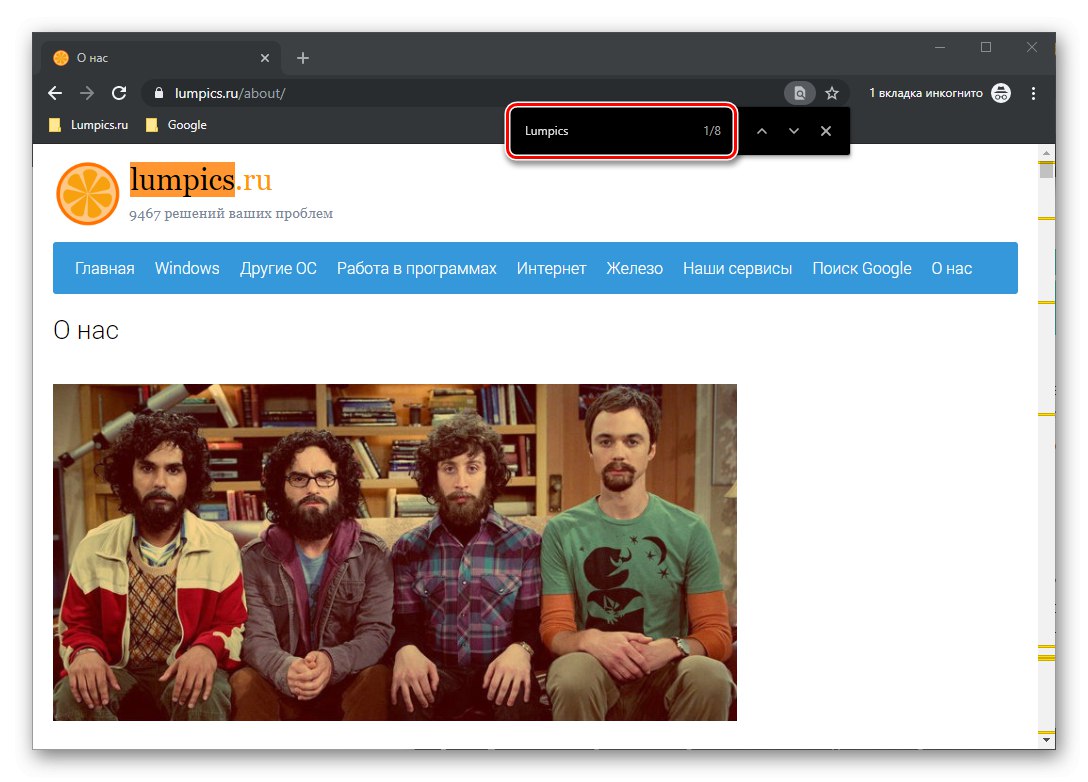This screenshot has width=1088, height=782.
Task: Maximize the browser window
Action: pos(985,47)
